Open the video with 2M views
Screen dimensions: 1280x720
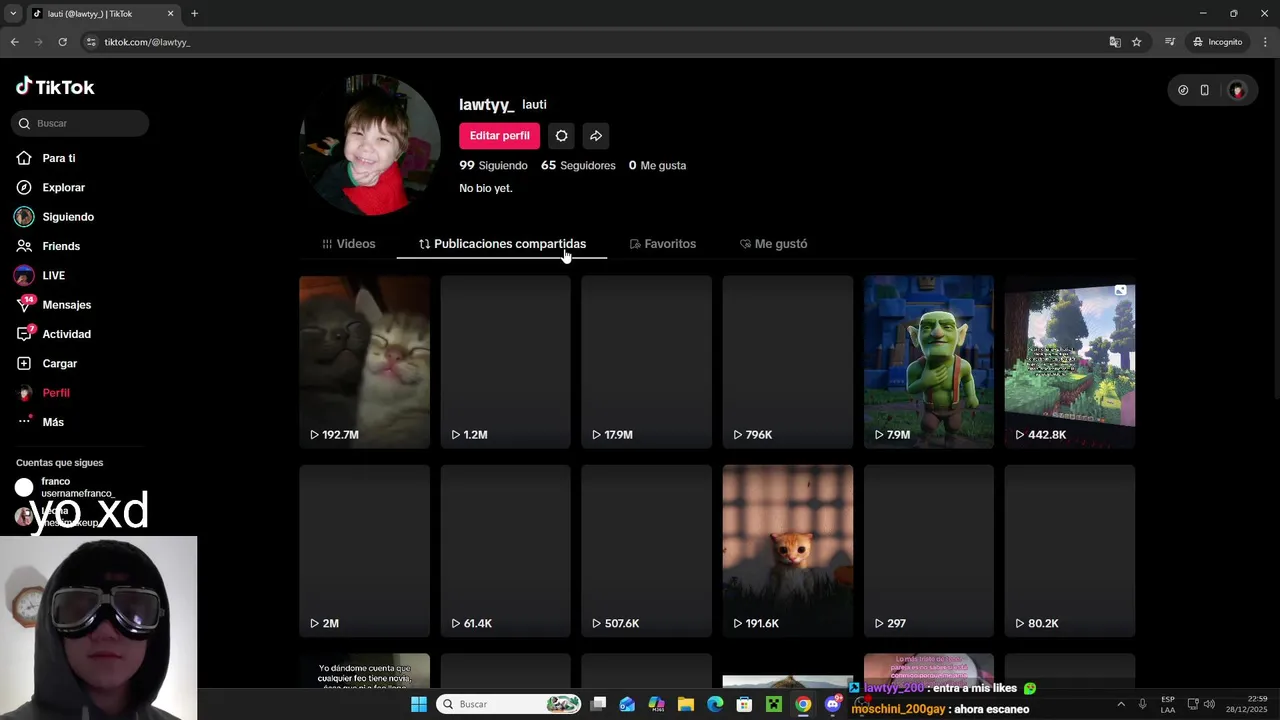364,550
